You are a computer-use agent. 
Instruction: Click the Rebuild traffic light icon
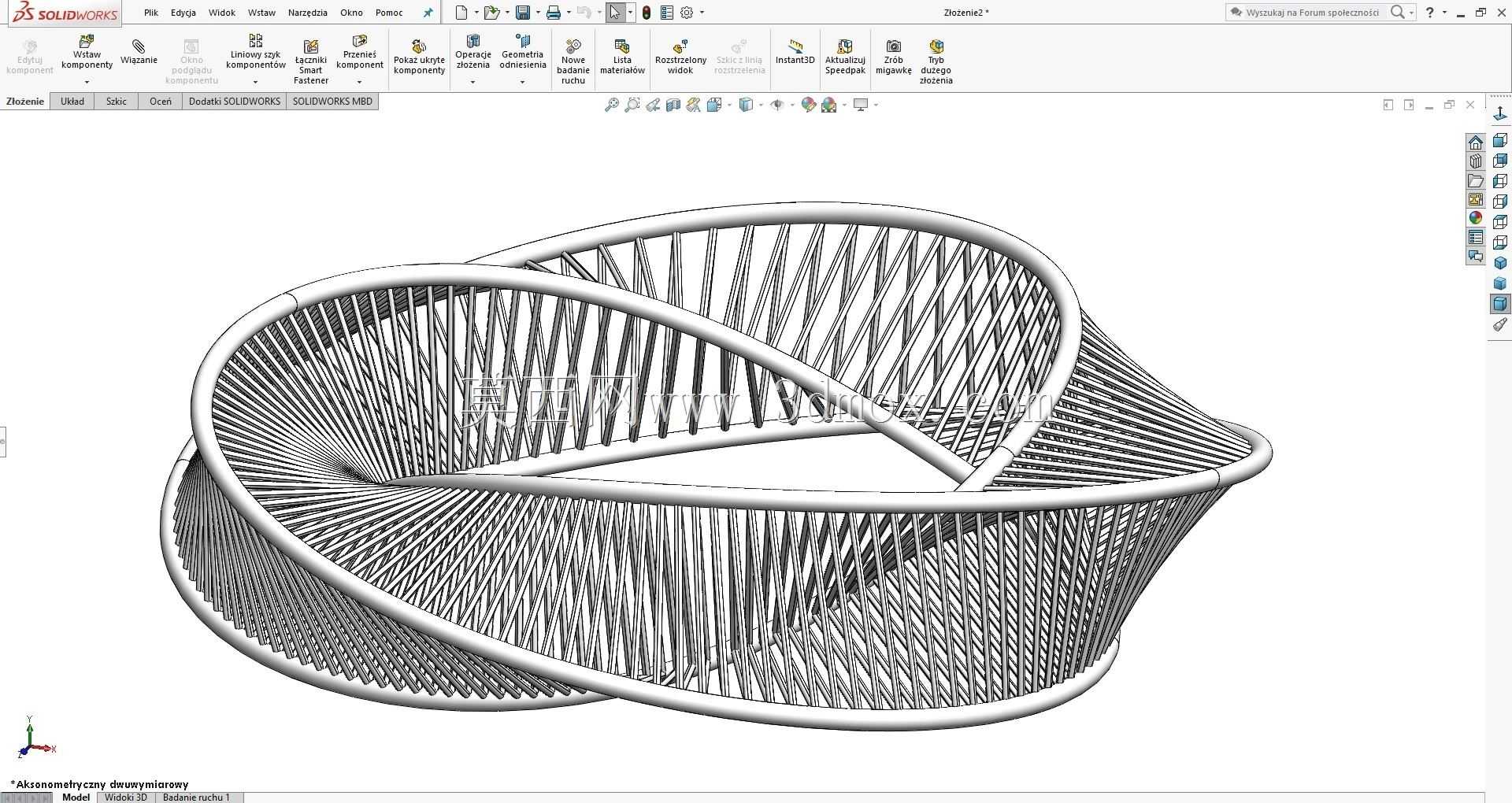pyautogui.click(x=647, y=13)
